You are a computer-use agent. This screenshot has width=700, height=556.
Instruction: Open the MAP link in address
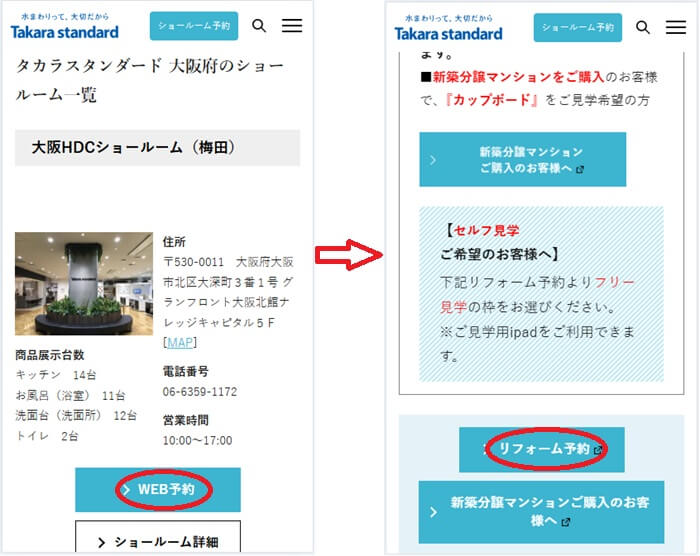tap(180, 343)
